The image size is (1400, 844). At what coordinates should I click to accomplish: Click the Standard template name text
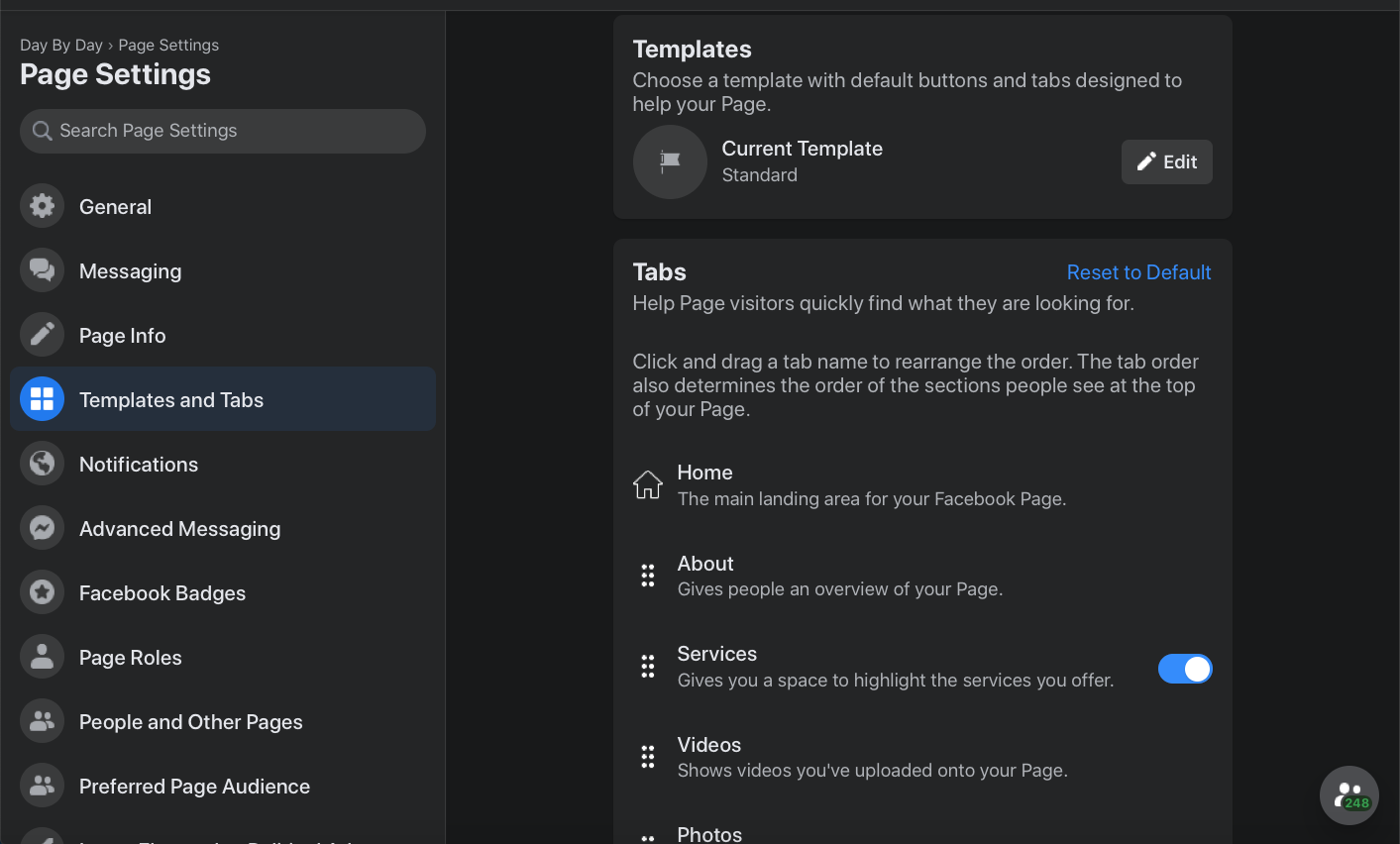click(x=760, y=175)
